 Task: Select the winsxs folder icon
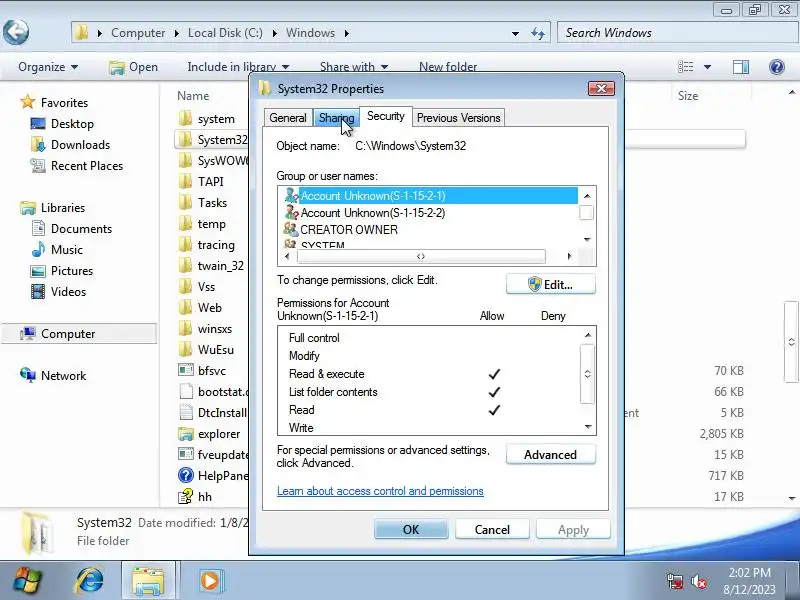click(x=186, y=329)
